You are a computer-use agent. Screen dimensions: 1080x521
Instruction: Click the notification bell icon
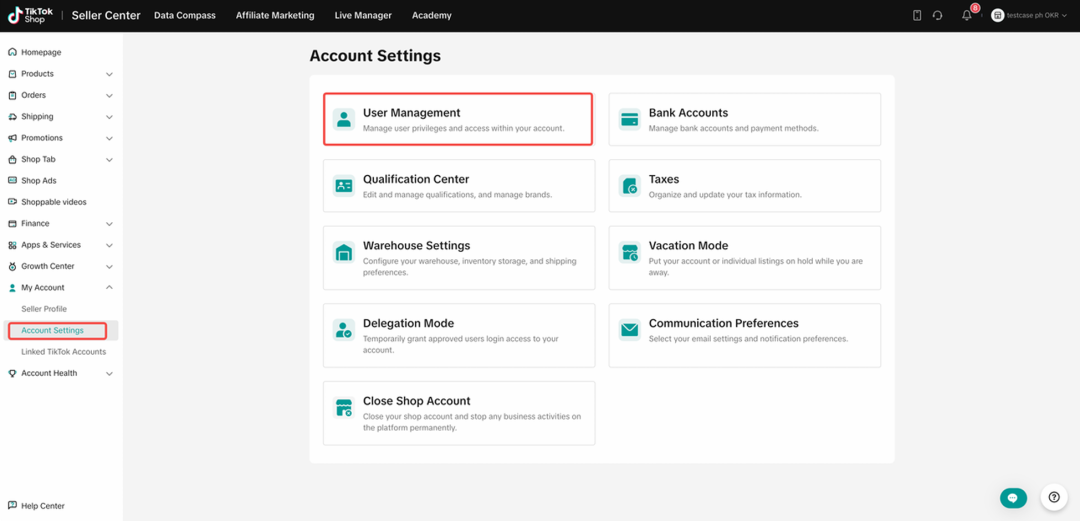point(967,15)
